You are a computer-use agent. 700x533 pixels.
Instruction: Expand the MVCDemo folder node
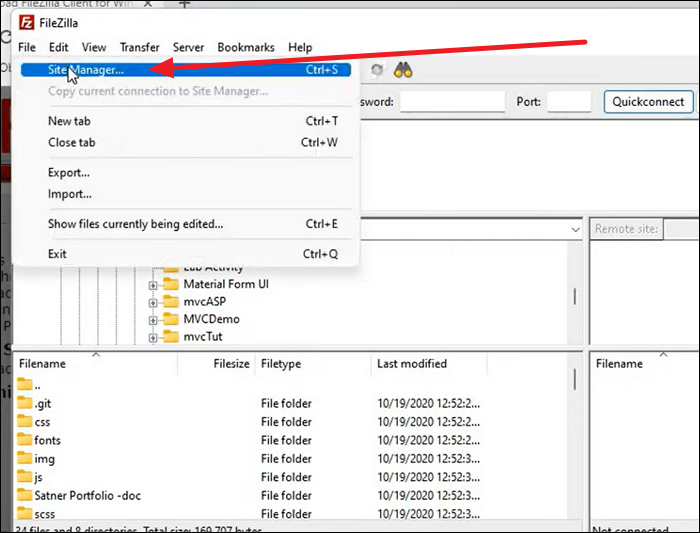pyautogui.click(x=153, y=320)
